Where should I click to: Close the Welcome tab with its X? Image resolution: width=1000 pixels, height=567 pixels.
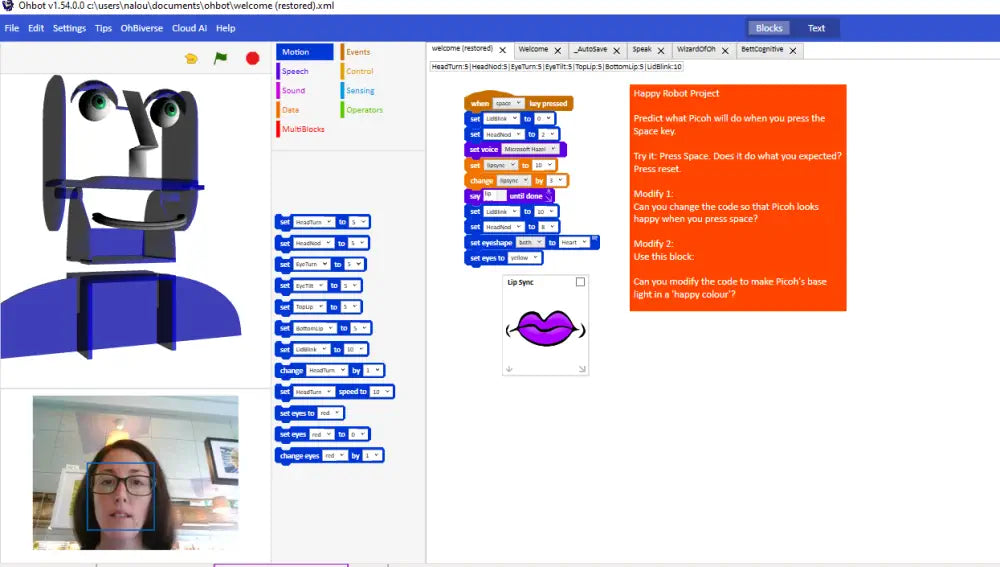[559, 50]
